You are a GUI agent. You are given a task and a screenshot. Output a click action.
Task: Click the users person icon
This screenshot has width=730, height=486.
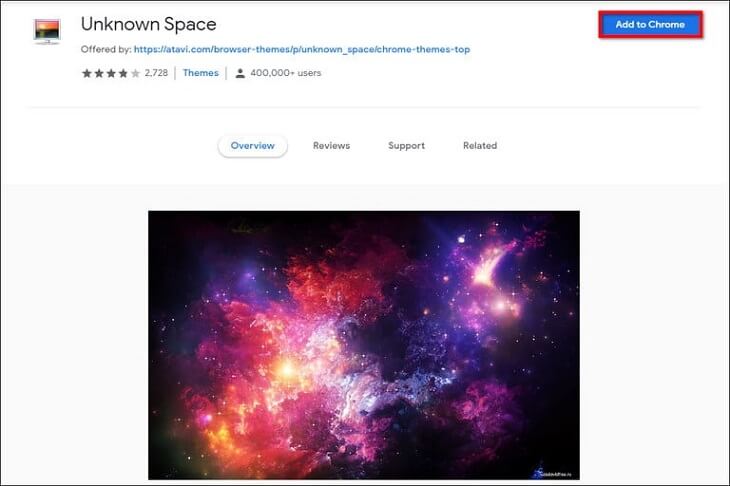pos(240,73)
